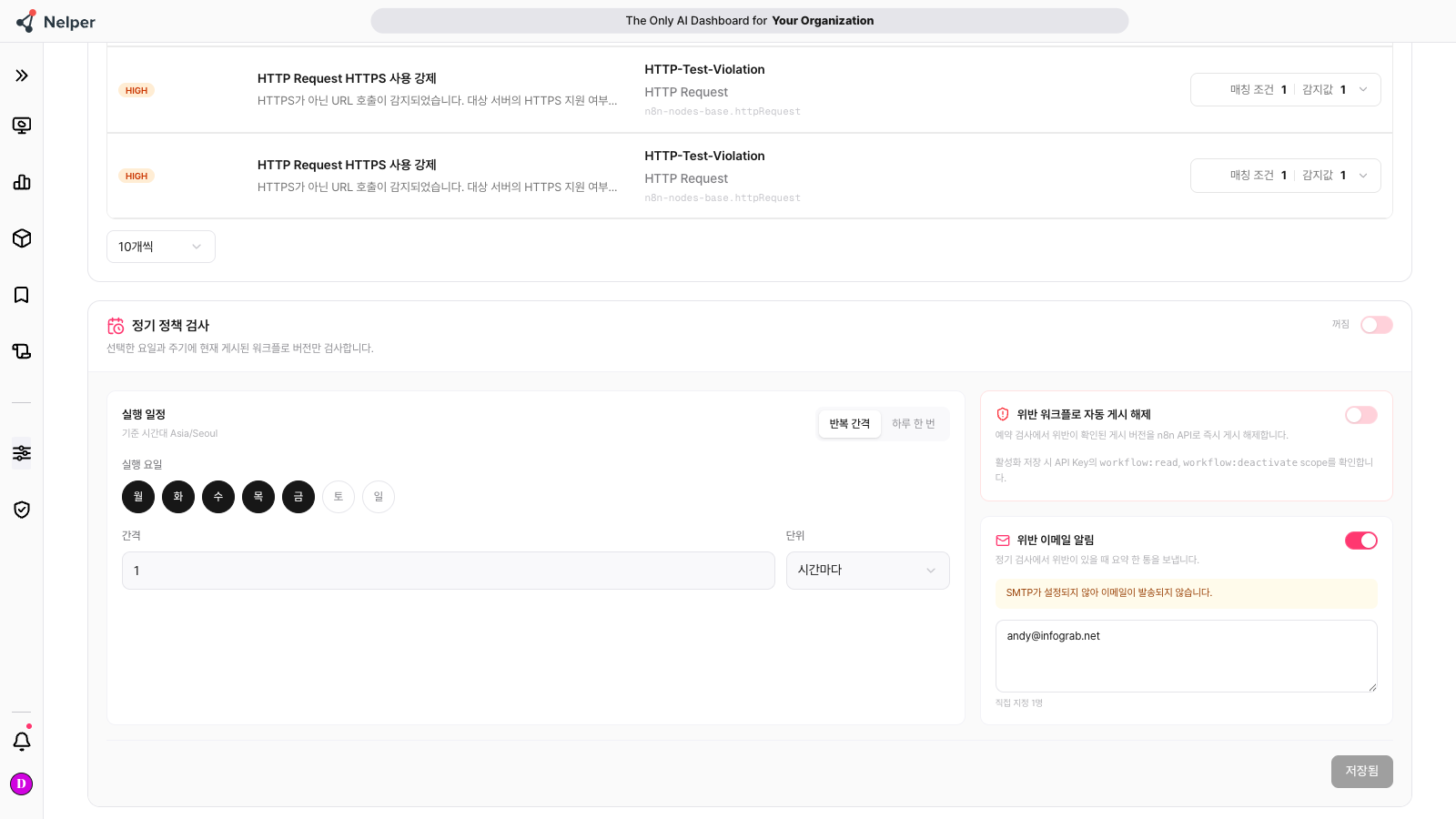This screenshot has height=819, width=1456.
Task: Enable 위반 워크플로 자동 게시 해제 switch
Action: tap(1361, 415)
